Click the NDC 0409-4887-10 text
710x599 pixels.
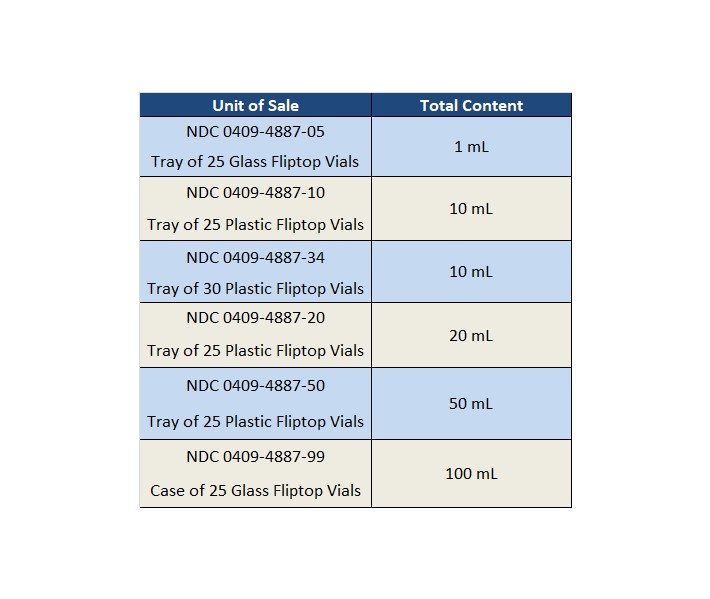coord(255,192)
